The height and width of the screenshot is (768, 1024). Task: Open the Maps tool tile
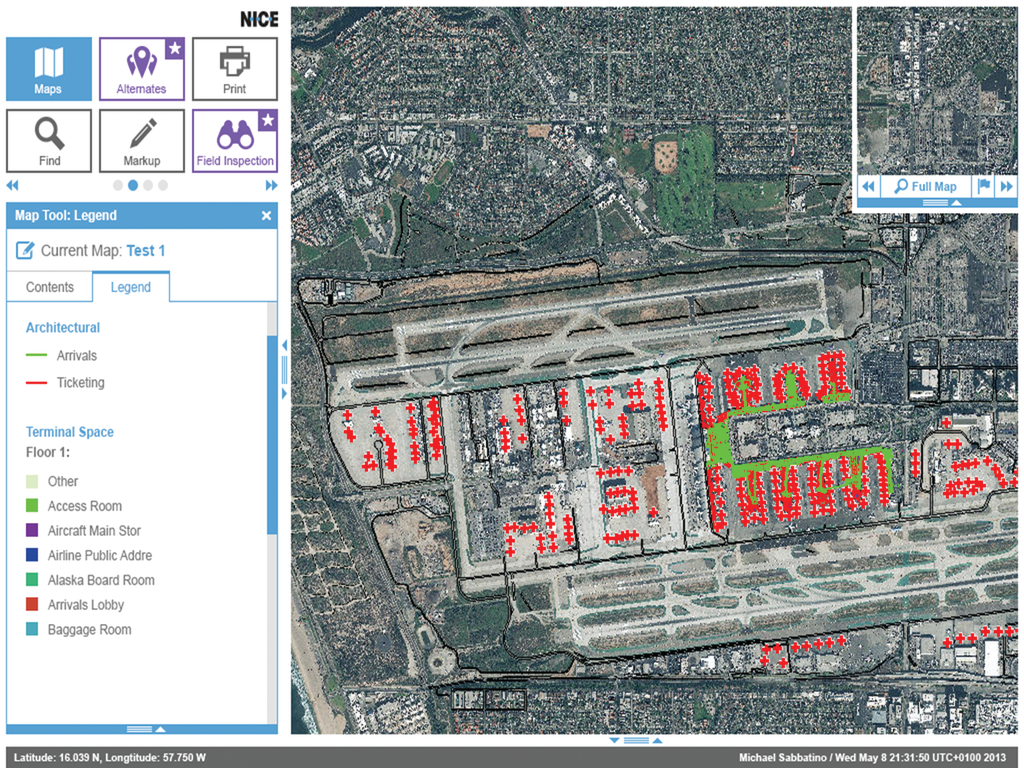click(x=49, y=69)
